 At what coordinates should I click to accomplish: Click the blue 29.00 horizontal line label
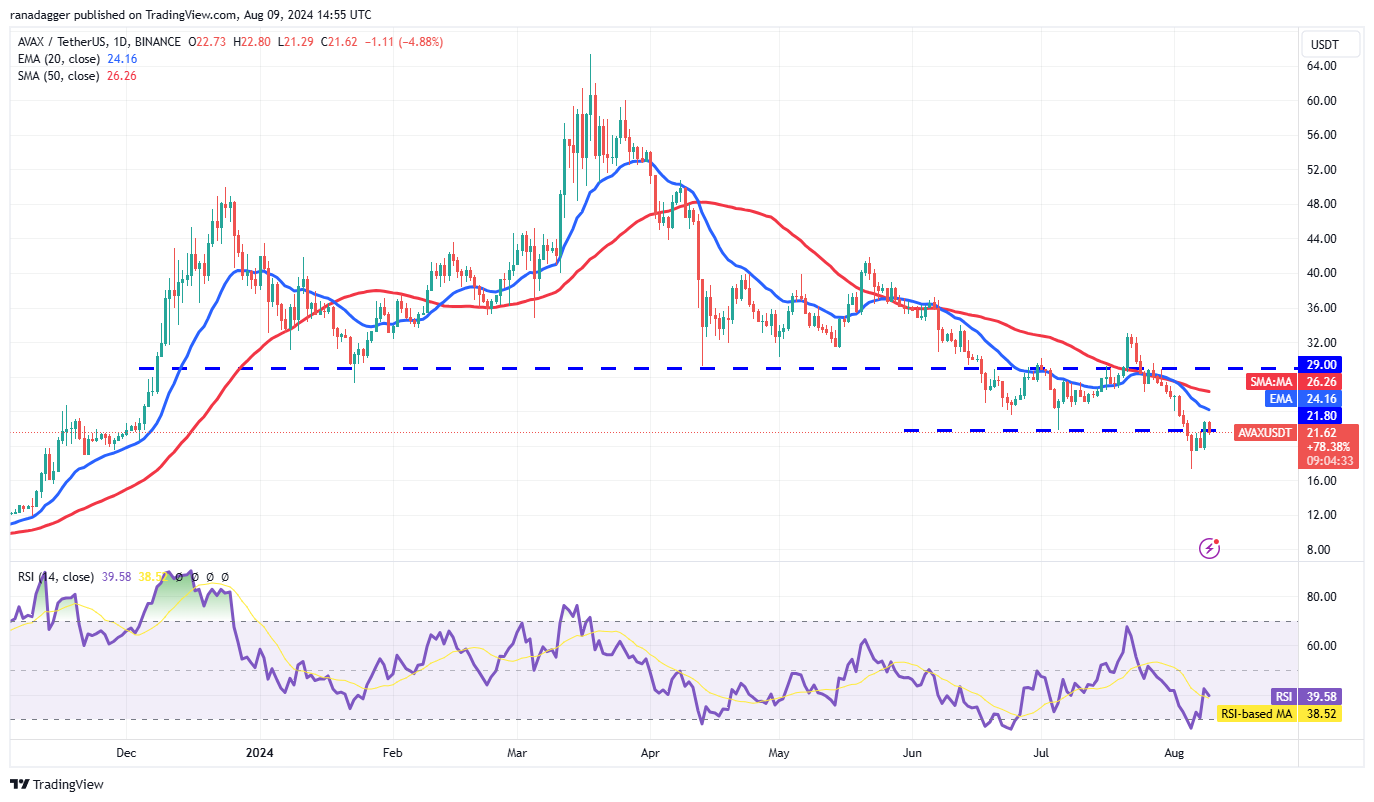[x=1321, y=365]
